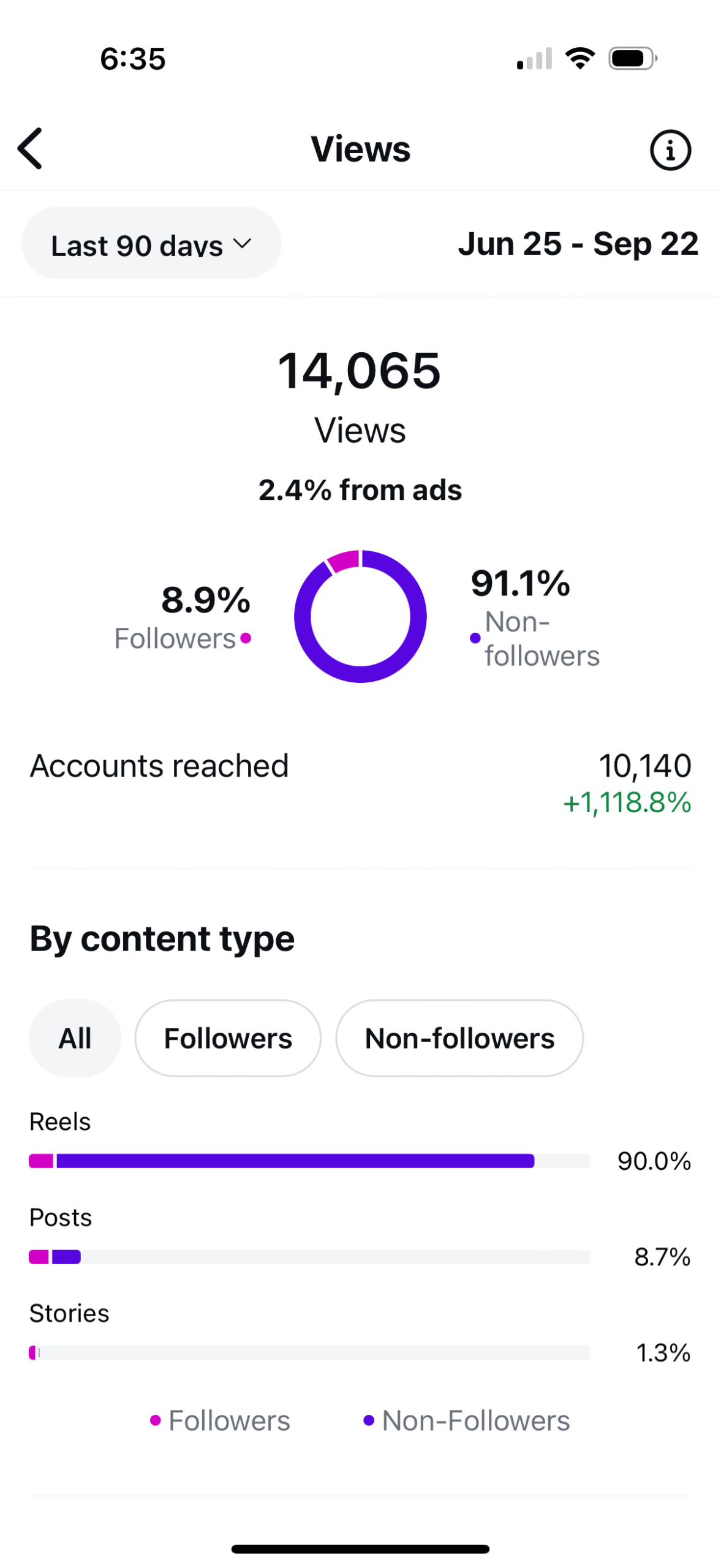Tap the battery status icon

click(x=632, y=59)
